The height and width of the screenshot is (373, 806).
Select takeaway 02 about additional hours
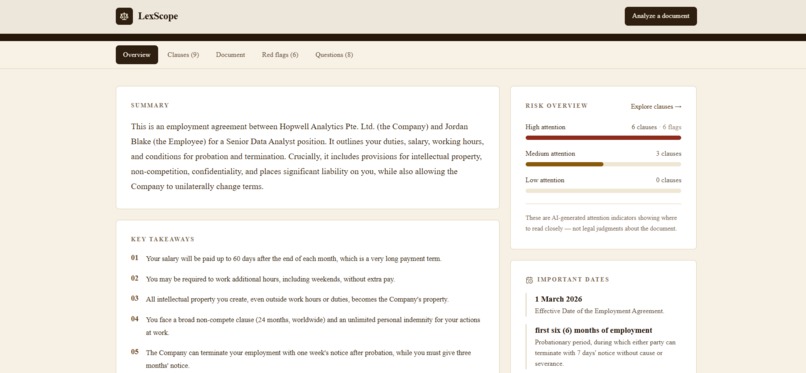(263, 279)
